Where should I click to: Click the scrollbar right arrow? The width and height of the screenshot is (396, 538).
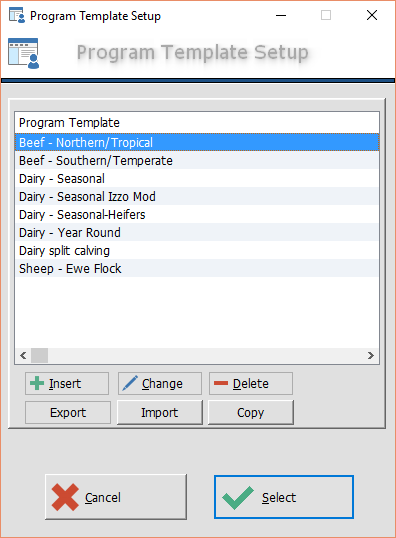click(x=371, y=355)
